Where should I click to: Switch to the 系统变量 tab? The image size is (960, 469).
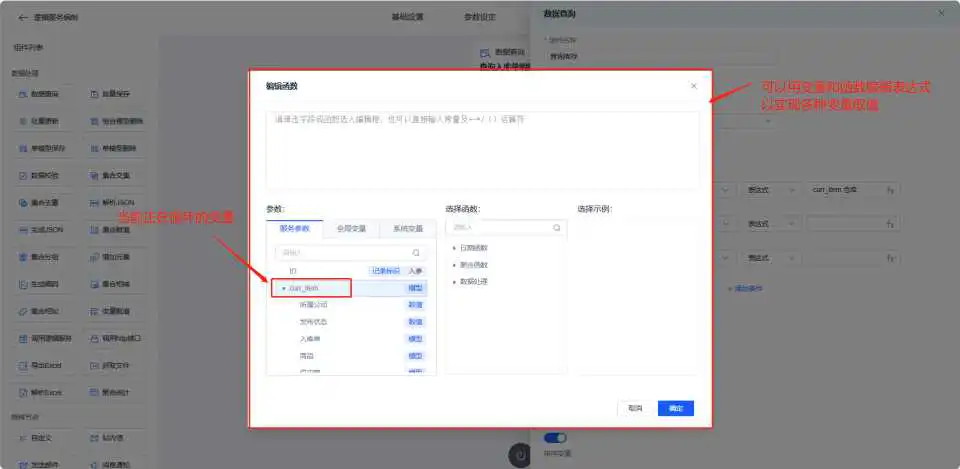408,228
